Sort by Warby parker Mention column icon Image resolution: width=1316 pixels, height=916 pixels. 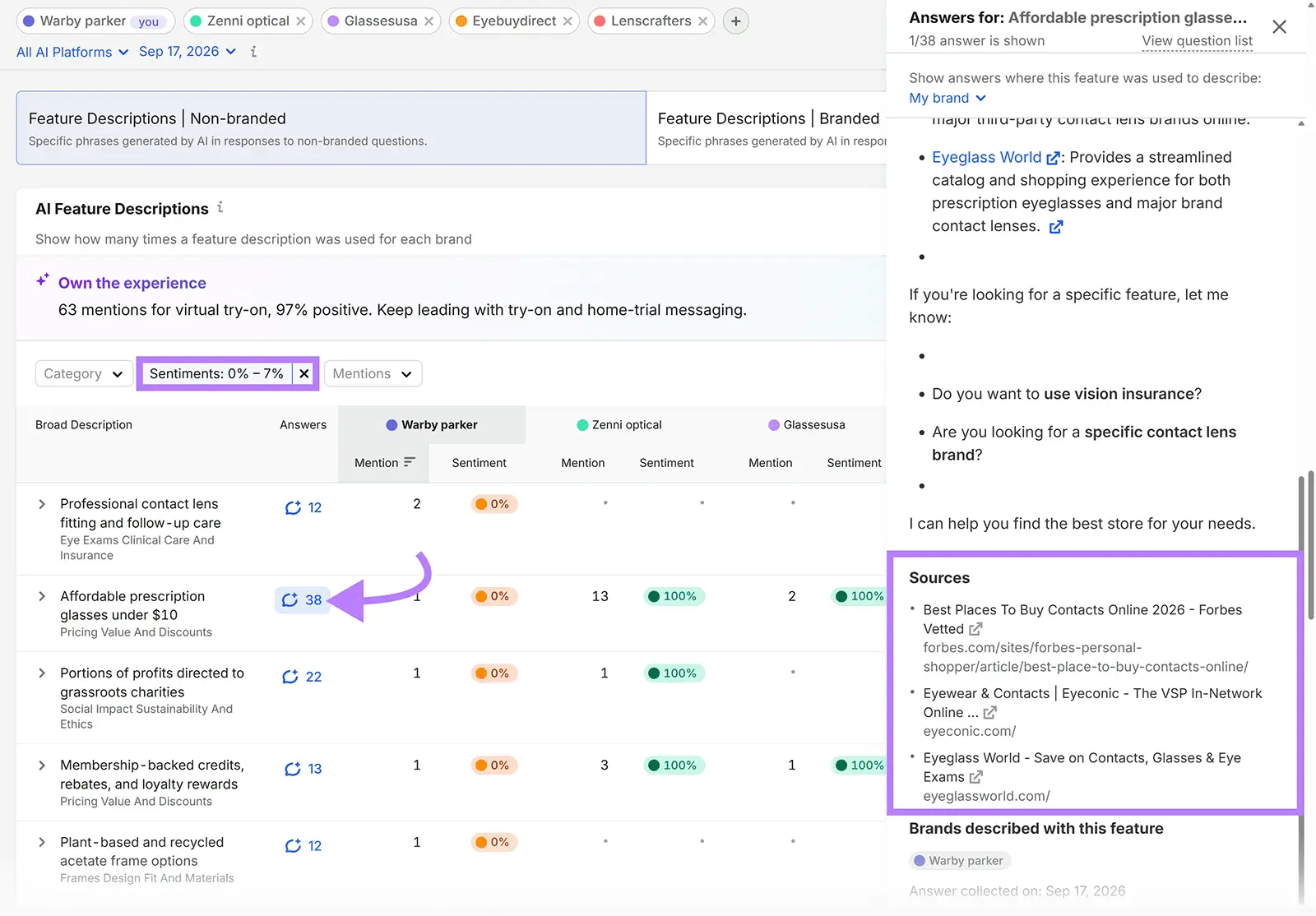(410, 462)
